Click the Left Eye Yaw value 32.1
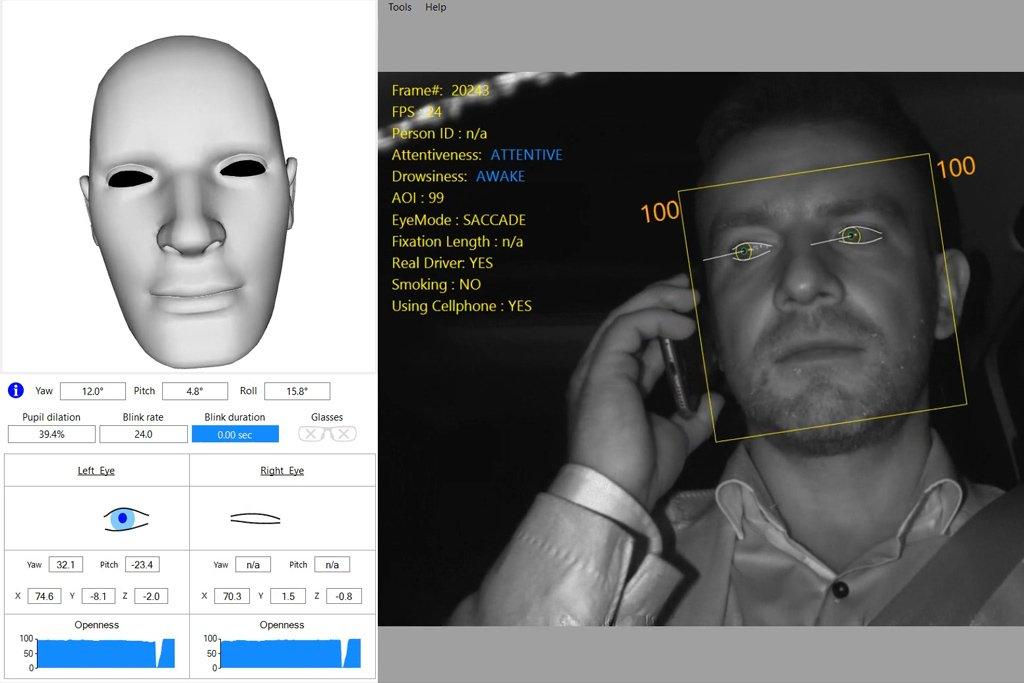This screenshot has height=683, width=1024. point(66,565)
